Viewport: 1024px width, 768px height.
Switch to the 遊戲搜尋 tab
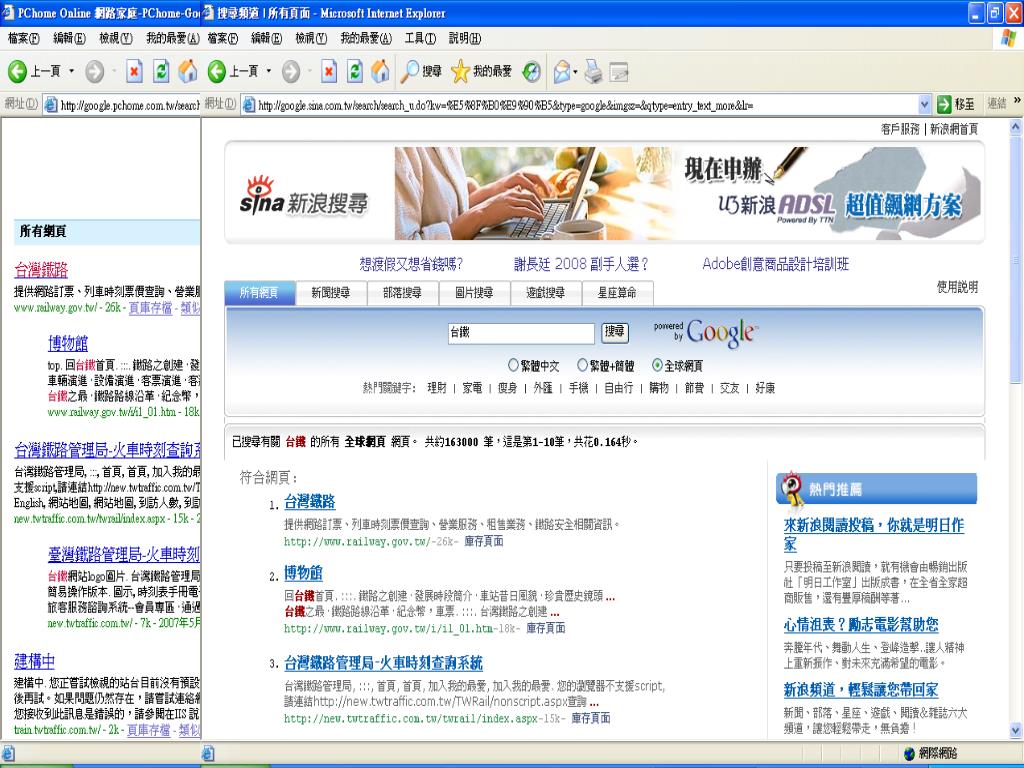click(x=545, y=293)
